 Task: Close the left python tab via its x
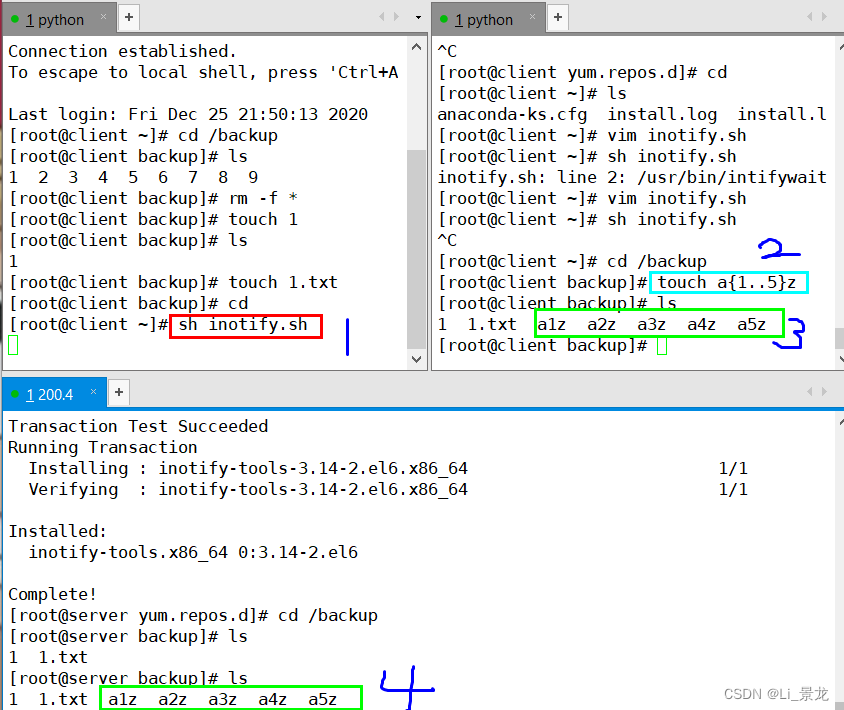106,17
